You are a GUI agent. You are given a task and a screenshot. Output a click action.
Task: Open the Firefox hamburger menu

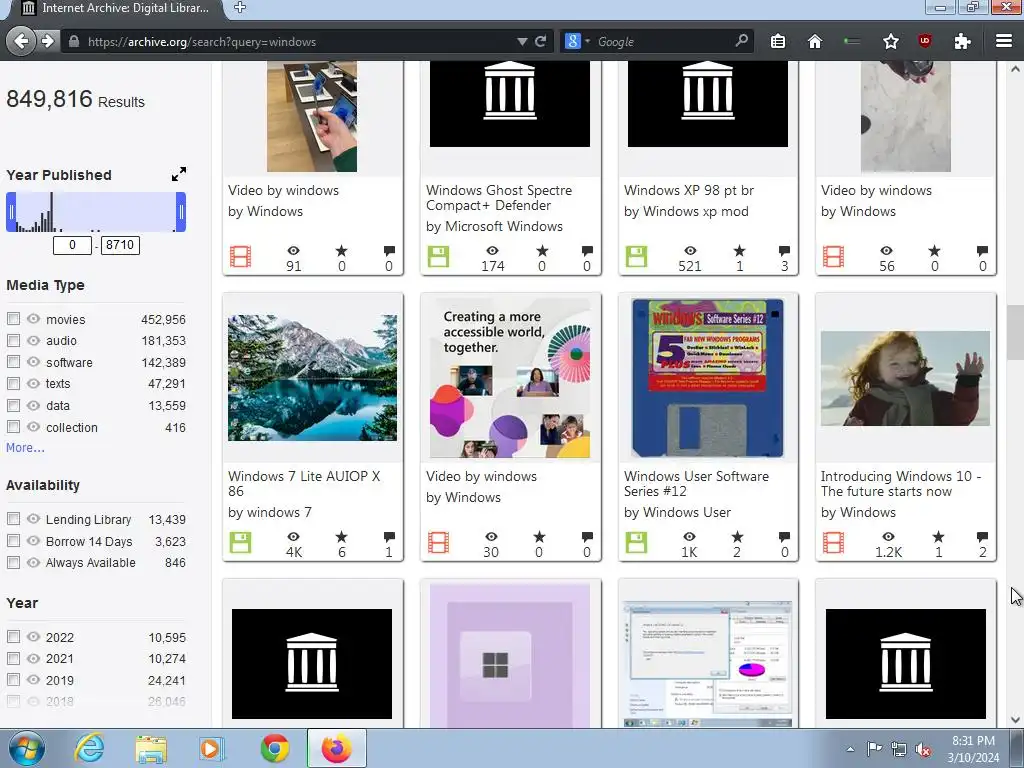[x=1004, y=41]
